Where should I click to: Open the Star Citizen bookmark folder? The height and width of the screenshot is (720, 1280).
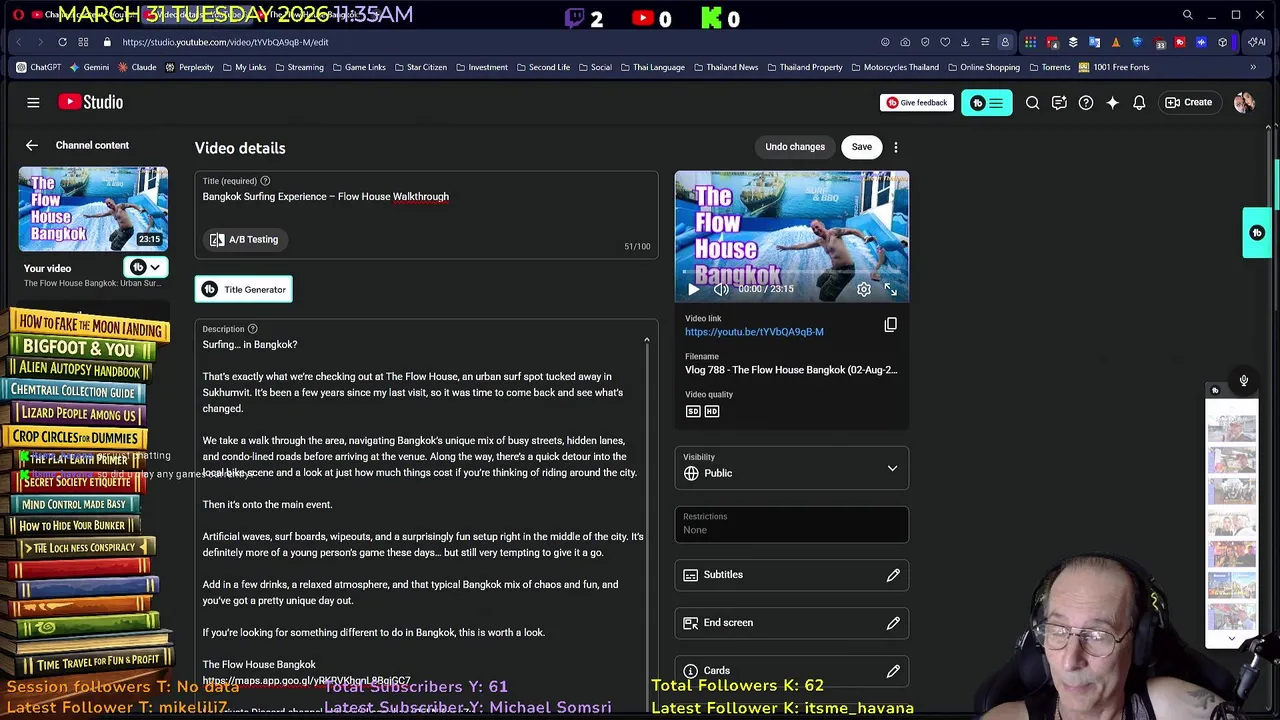(420, 67)
